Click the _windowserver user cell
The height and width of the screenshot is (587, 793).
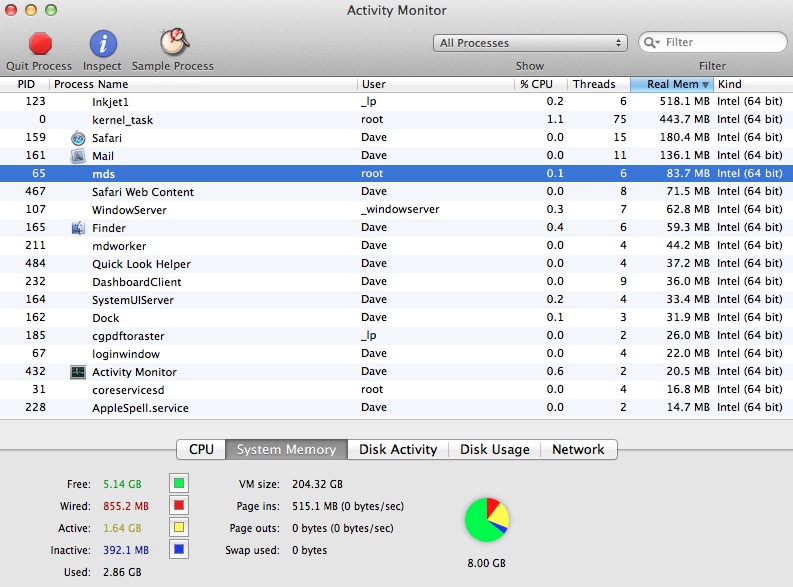coord(400,209)
